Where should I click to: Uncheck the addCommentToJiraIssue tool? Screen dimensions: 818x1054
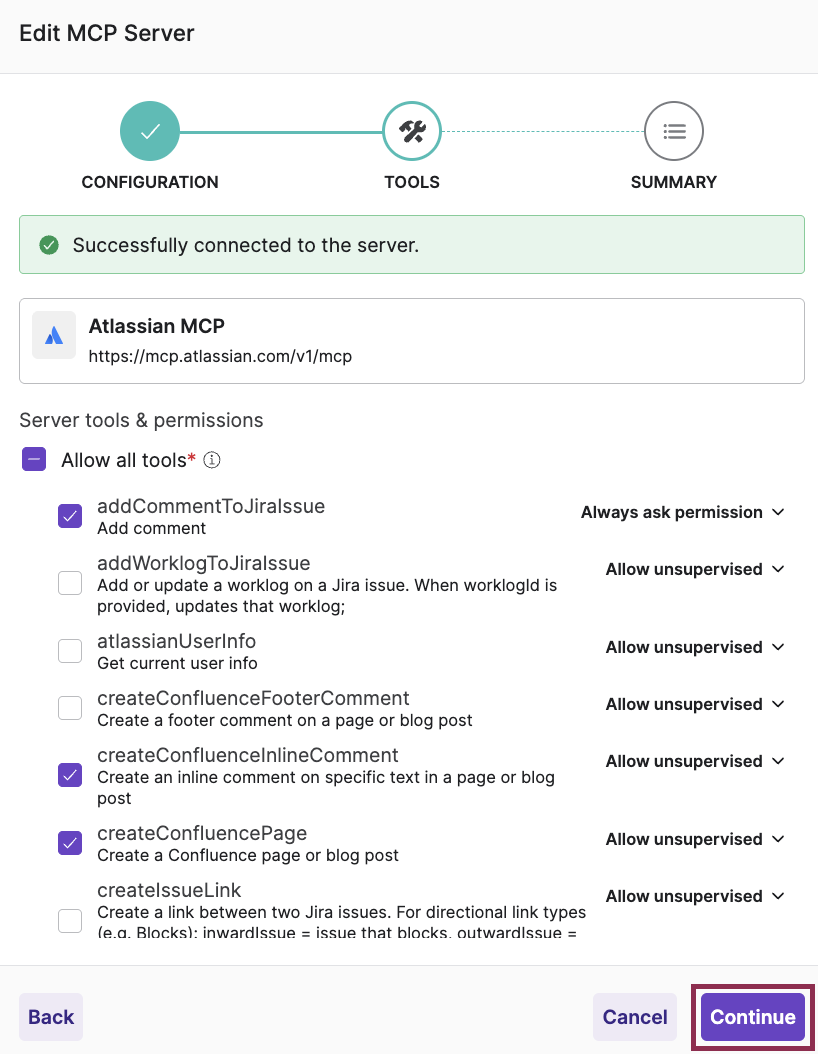tap(70, 515)
